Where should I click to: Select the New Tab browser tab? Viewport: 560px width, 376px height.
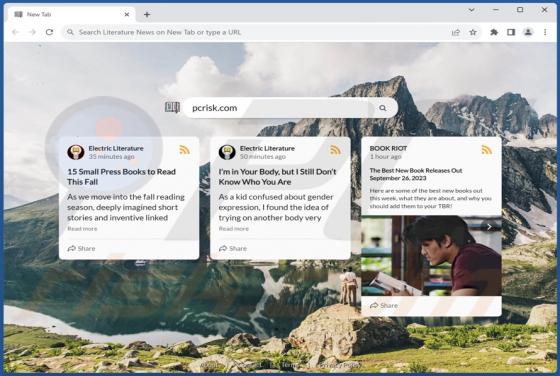[71, 15]
